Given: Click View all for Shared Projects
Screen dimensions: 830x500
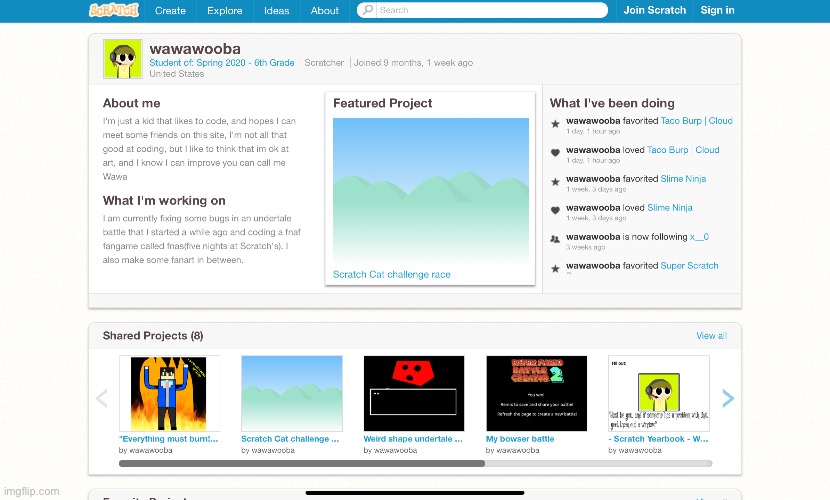Looking at the screenshot, I should (x=711, y=335).
